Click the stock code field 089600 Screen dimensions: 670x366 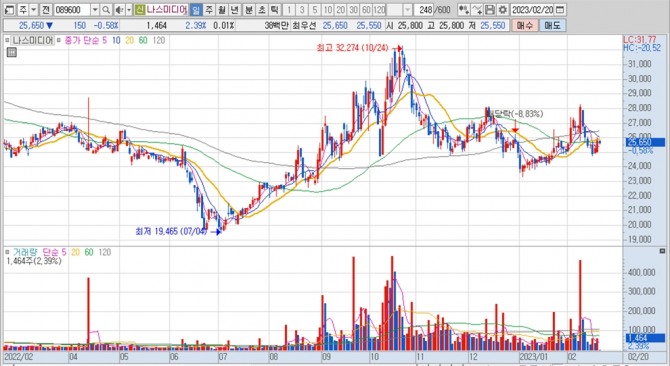pos(71,9)
